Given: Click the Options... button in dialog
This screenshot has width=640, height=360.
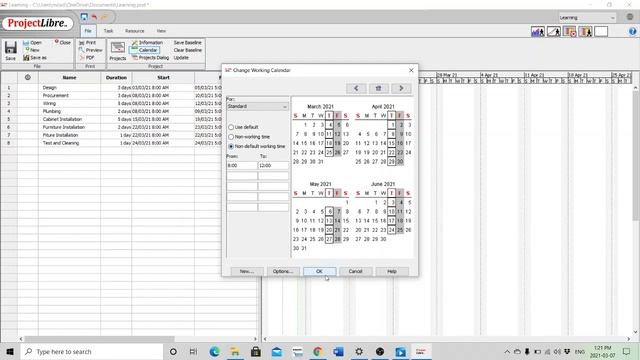Looking at the screenshot, I should (x=283, y=271).
